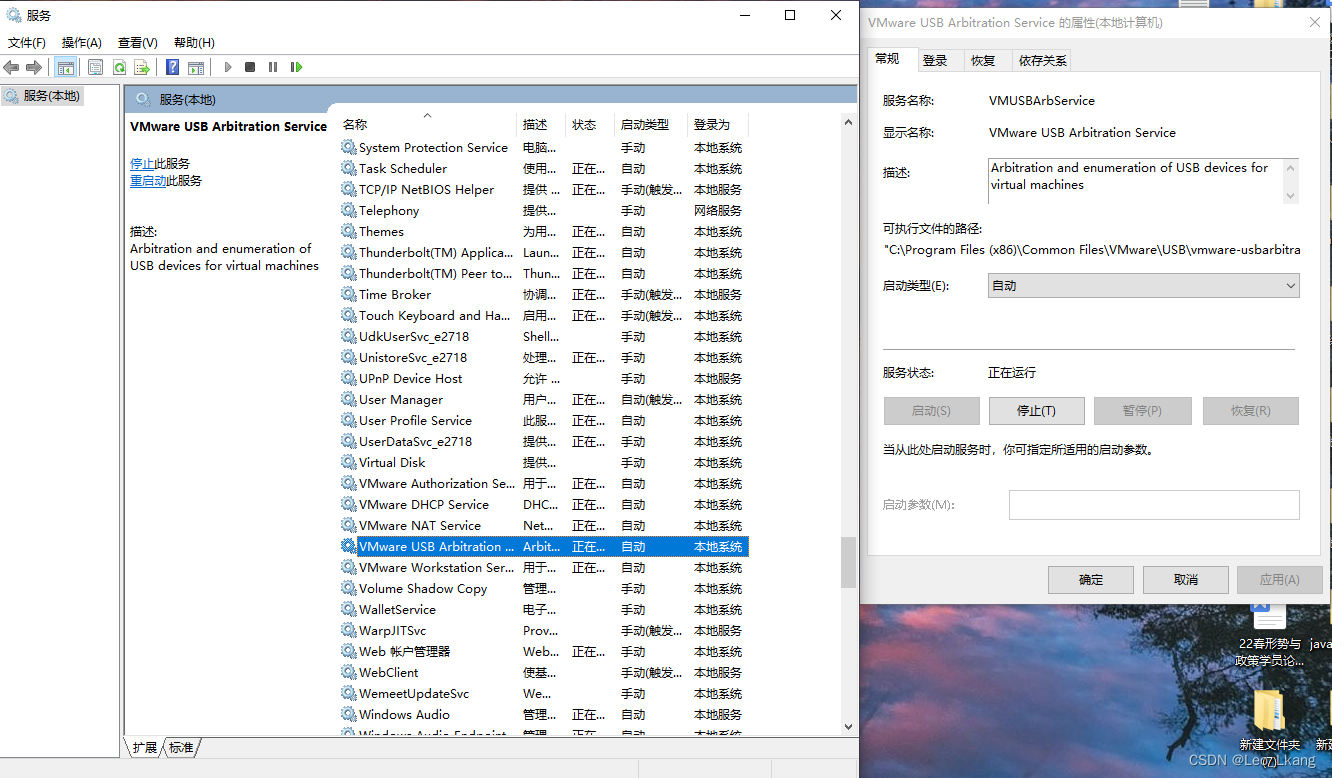This screenshot has height=778, width=1332.
Task: Click the gear icon beside Virtual Disk
Action: point(348,462)
